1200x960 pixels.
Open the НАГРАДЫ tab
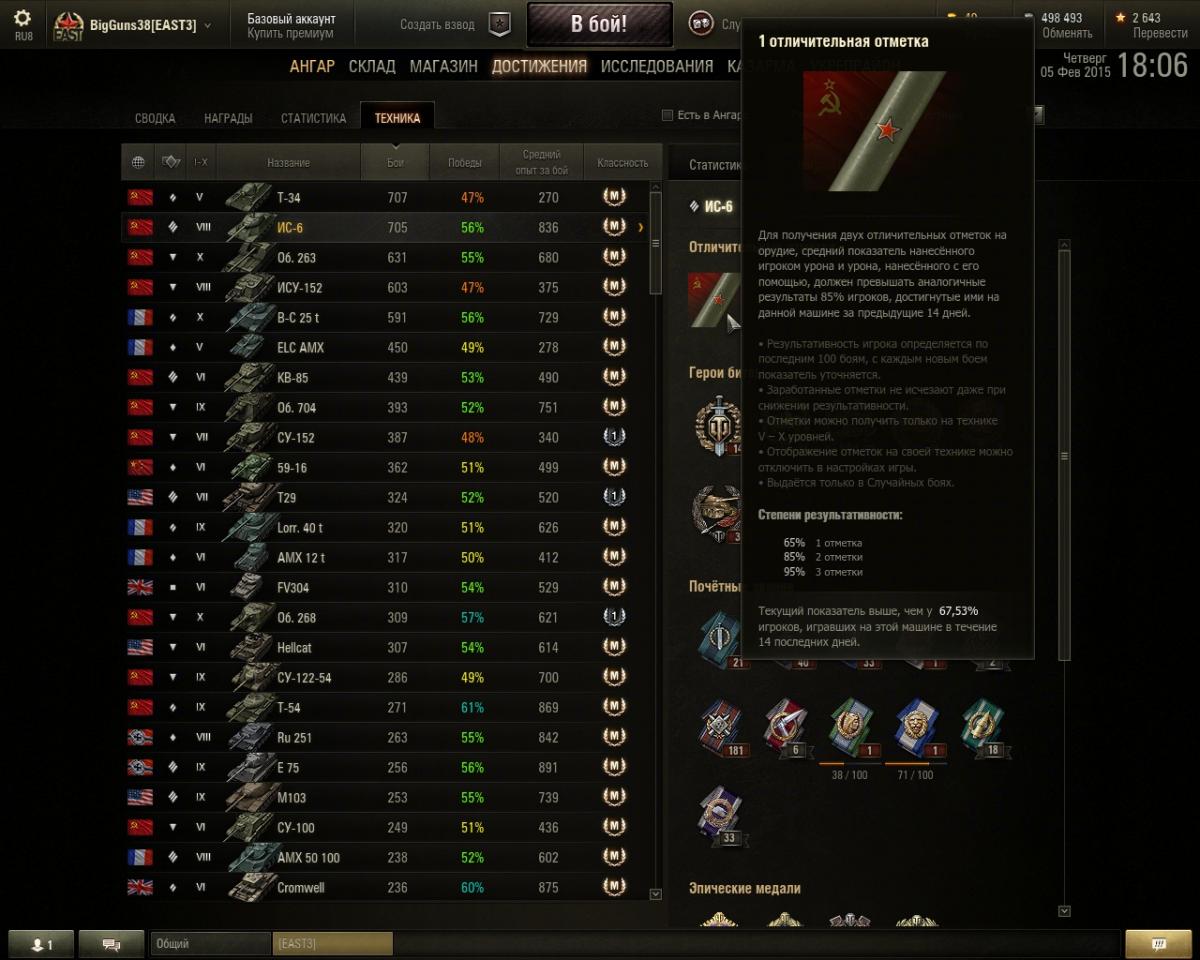click(x=228, y=118)
